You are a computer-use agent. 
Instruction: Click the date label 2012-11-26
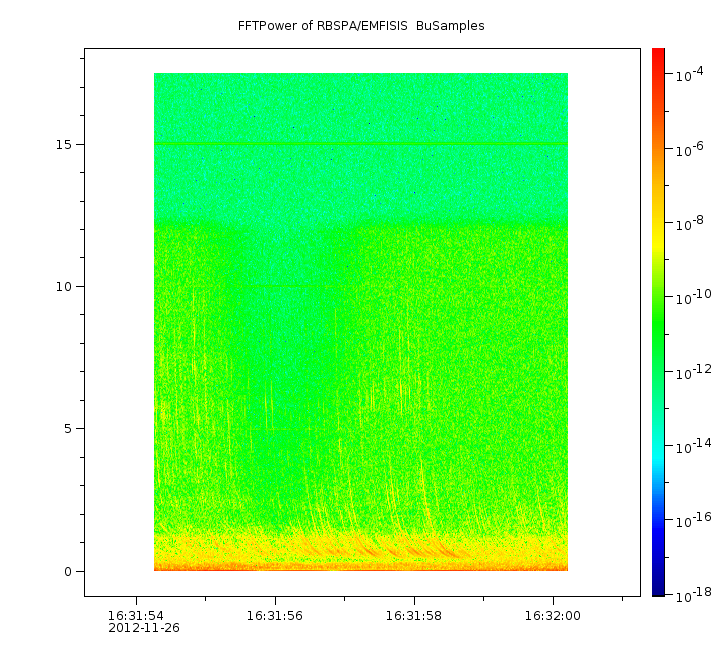pos(144,628)
